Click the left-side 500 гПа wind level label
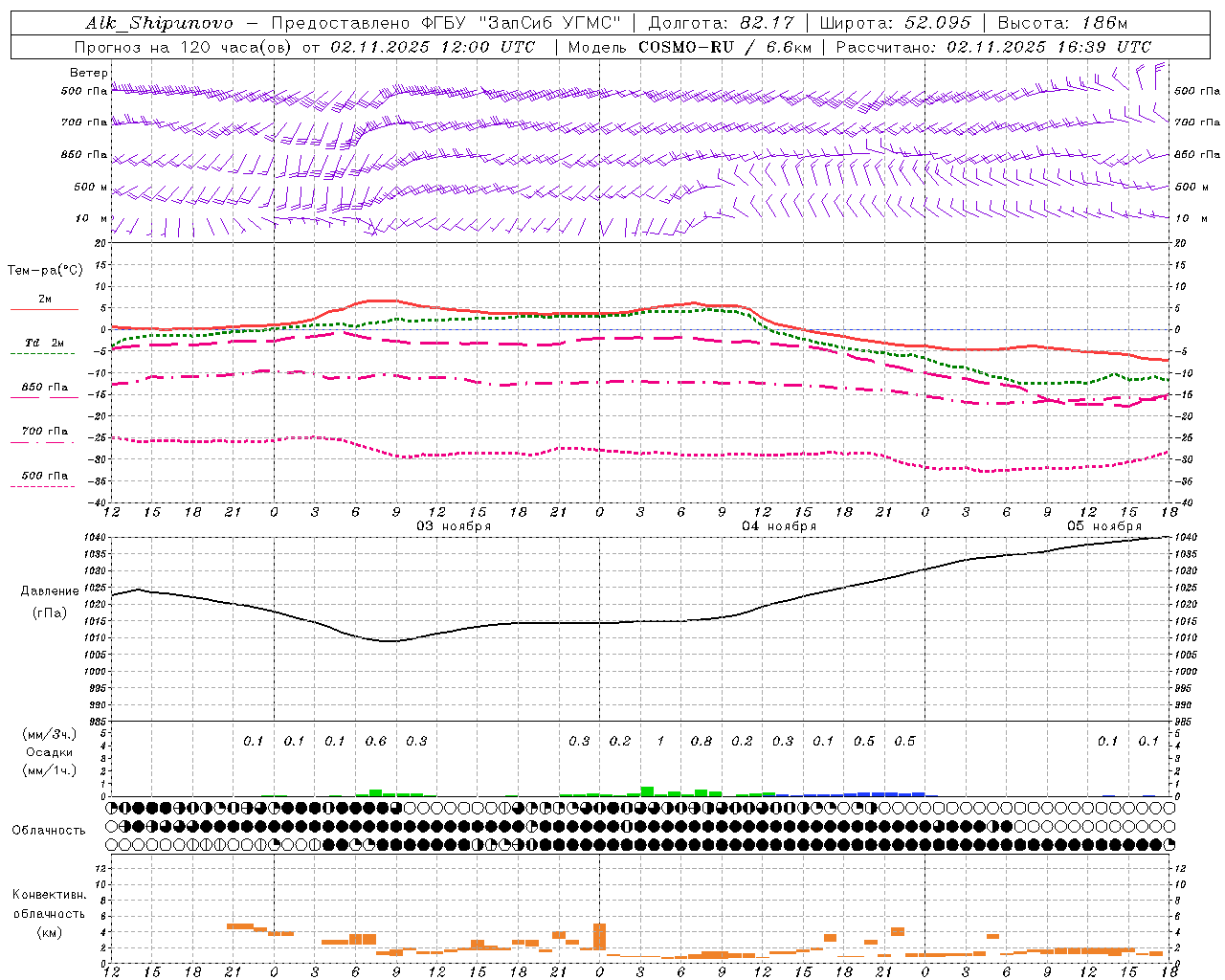This screenshot has width=1225, height=980. [x=84, y=91]
